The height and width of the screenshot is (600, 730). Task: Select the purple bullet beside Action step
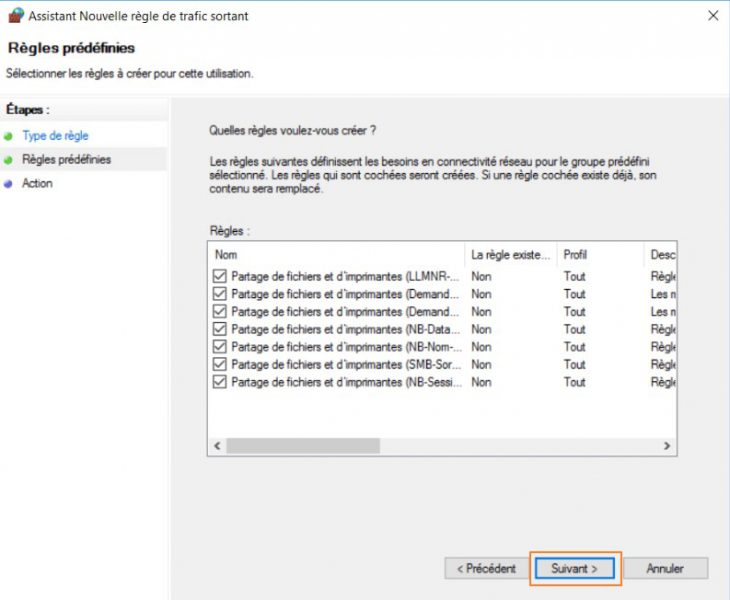(8, 184)
